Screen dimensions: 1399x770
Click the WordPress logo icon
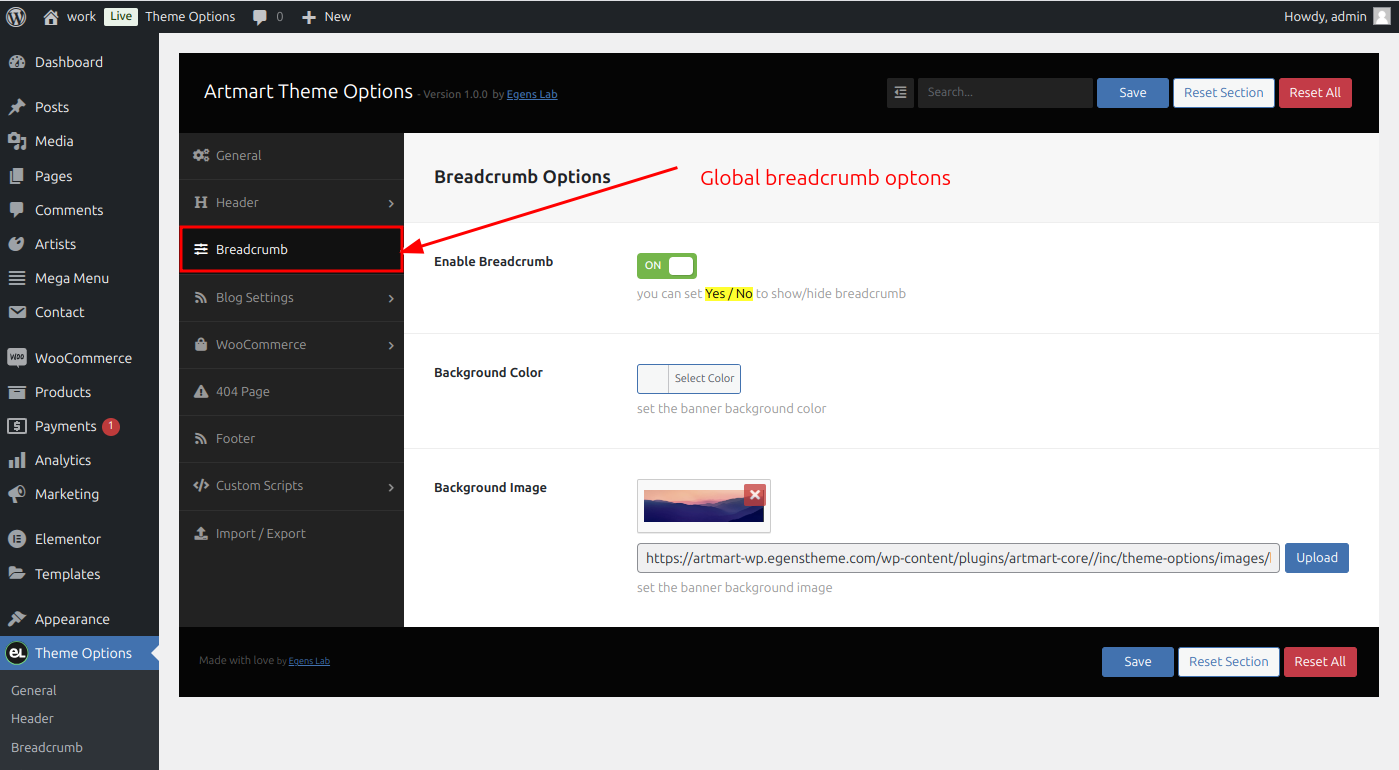[16, 16]
